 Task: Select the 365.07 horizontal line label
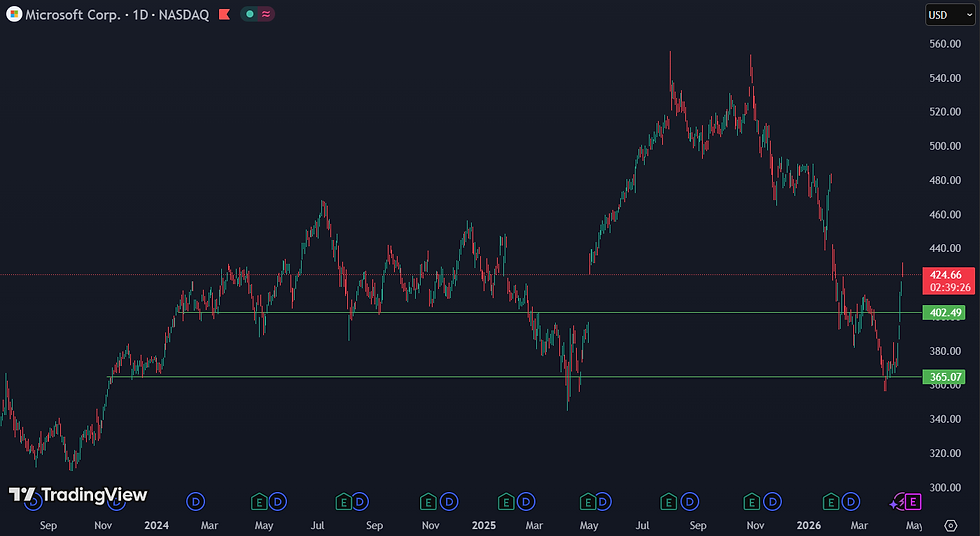(x=944, y=377)
